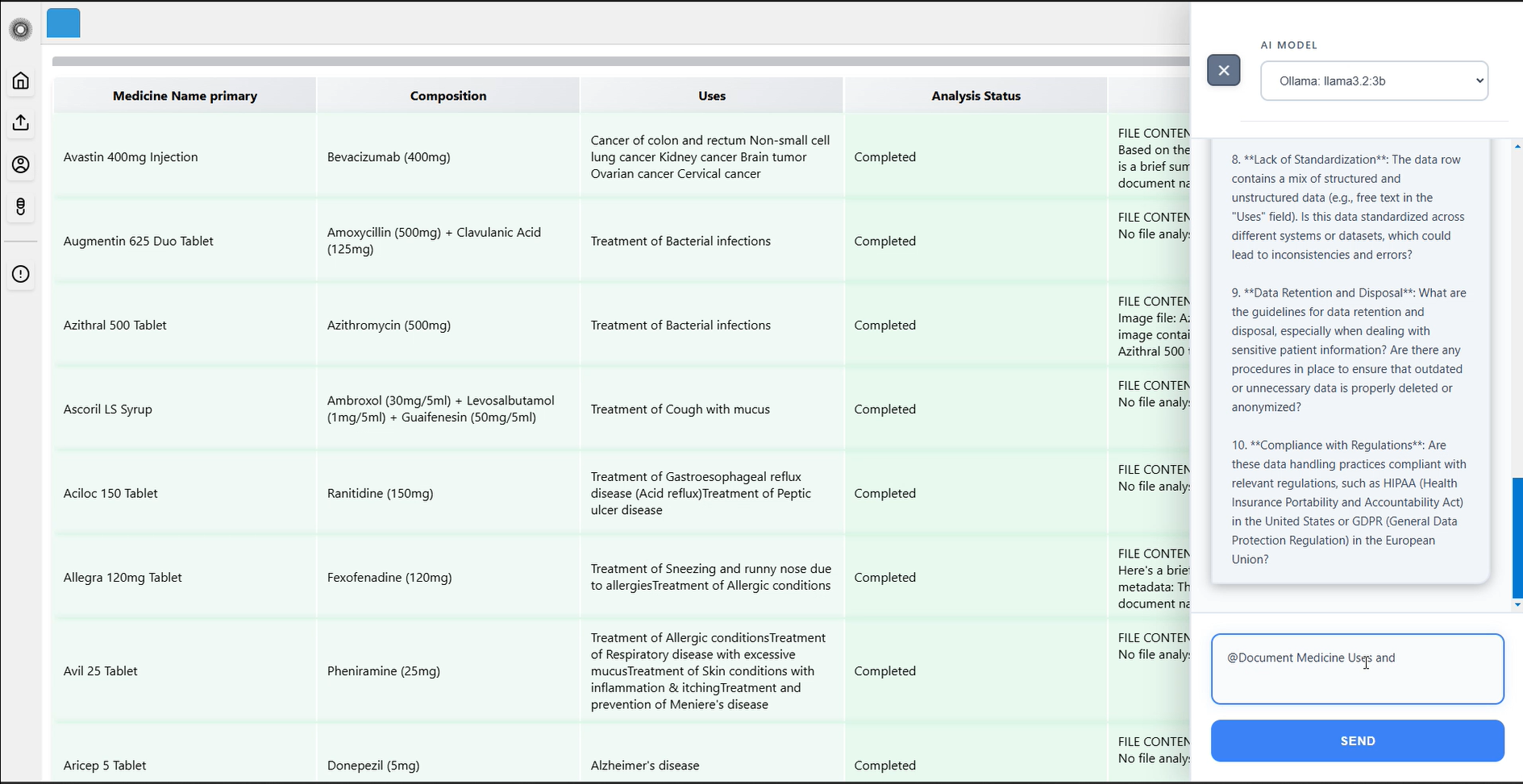Click the medicine capsule icon in sidebar

[21, 207]
